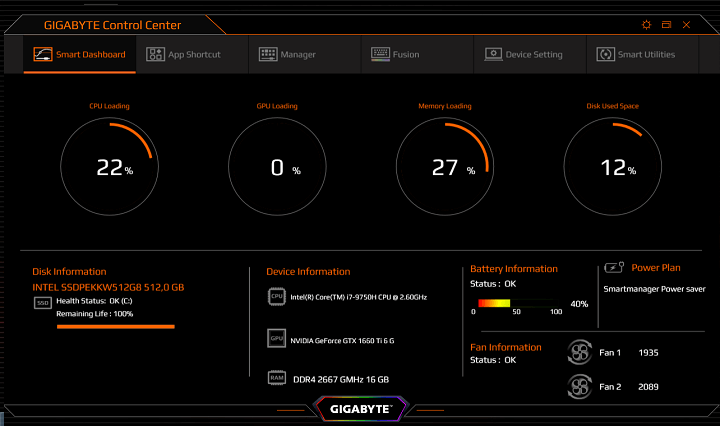The image size is (720, 426).
Task: Click the GIGABYTE Control Center title
Action: tap(112, 25)
